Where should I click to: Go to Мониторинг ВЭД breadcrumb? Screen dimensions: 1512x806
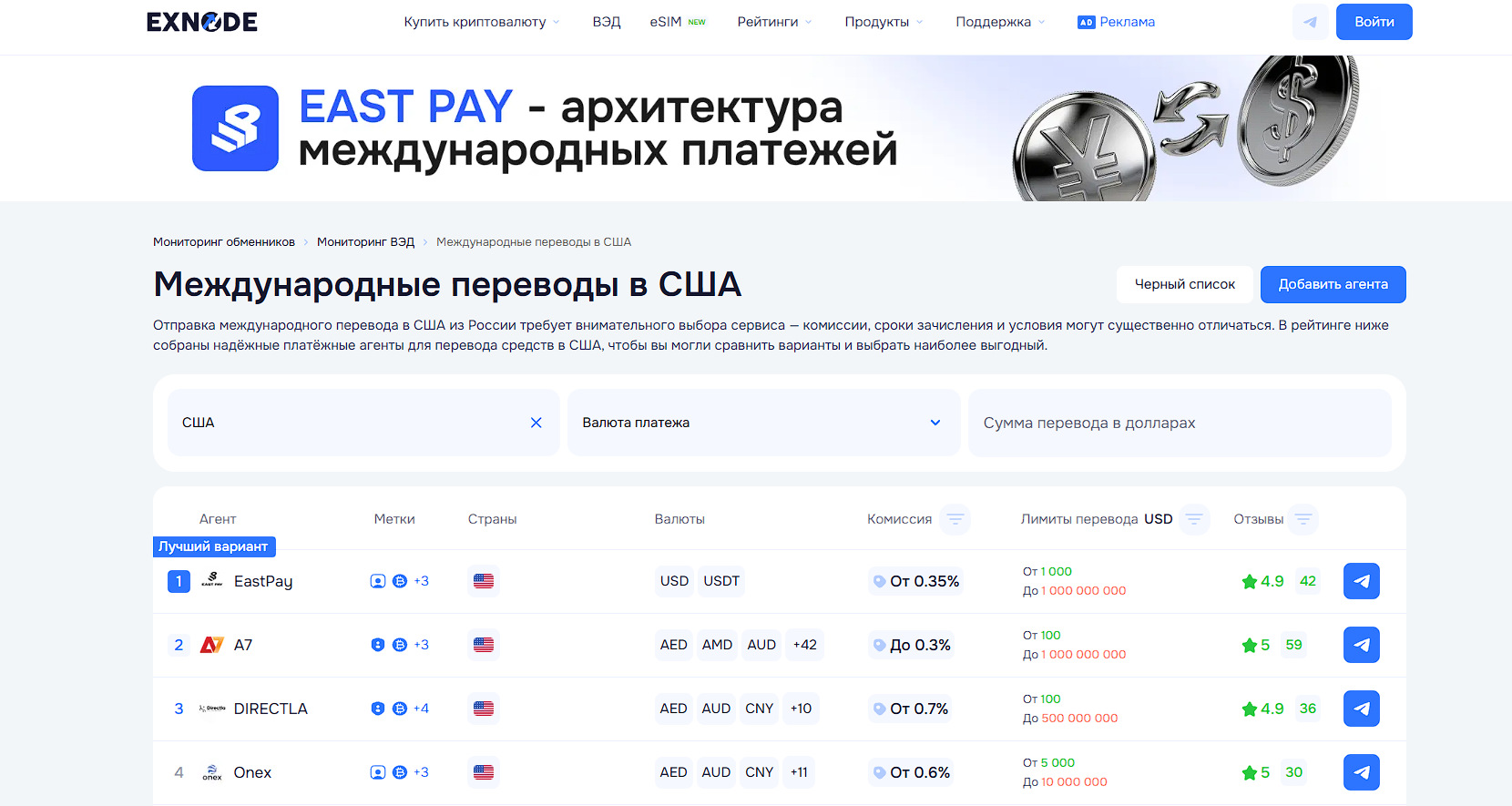(365, 242)
